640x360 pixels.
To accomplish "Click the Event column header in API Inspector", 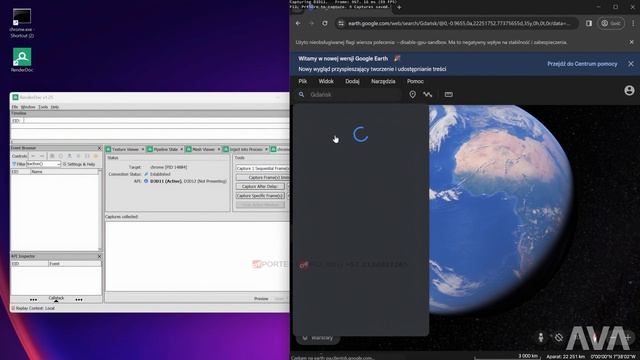I will (x=75, y=264).
